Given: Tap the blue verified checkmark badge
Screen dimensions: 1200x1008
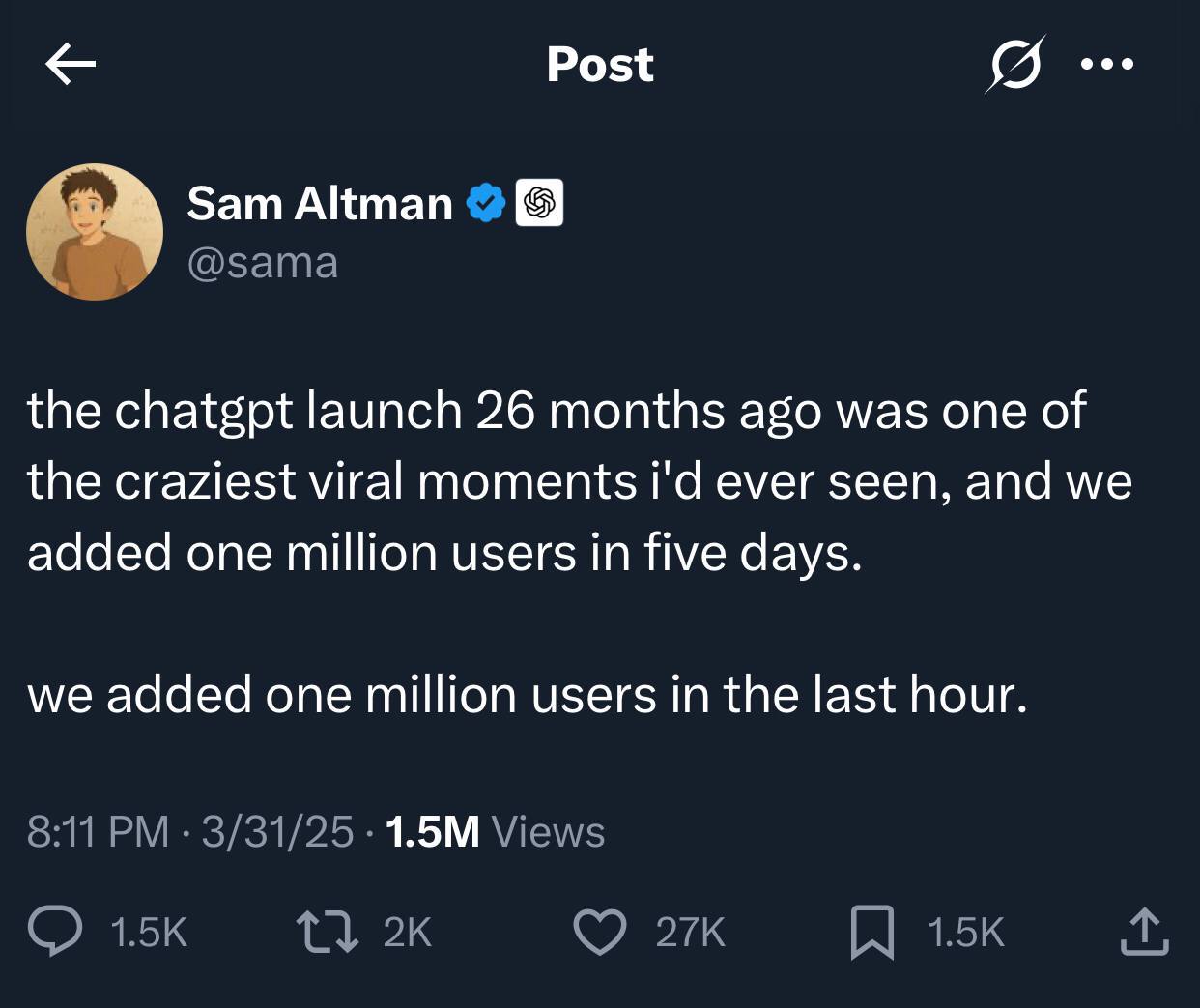Looking at the screenshot, I should 485,204.
